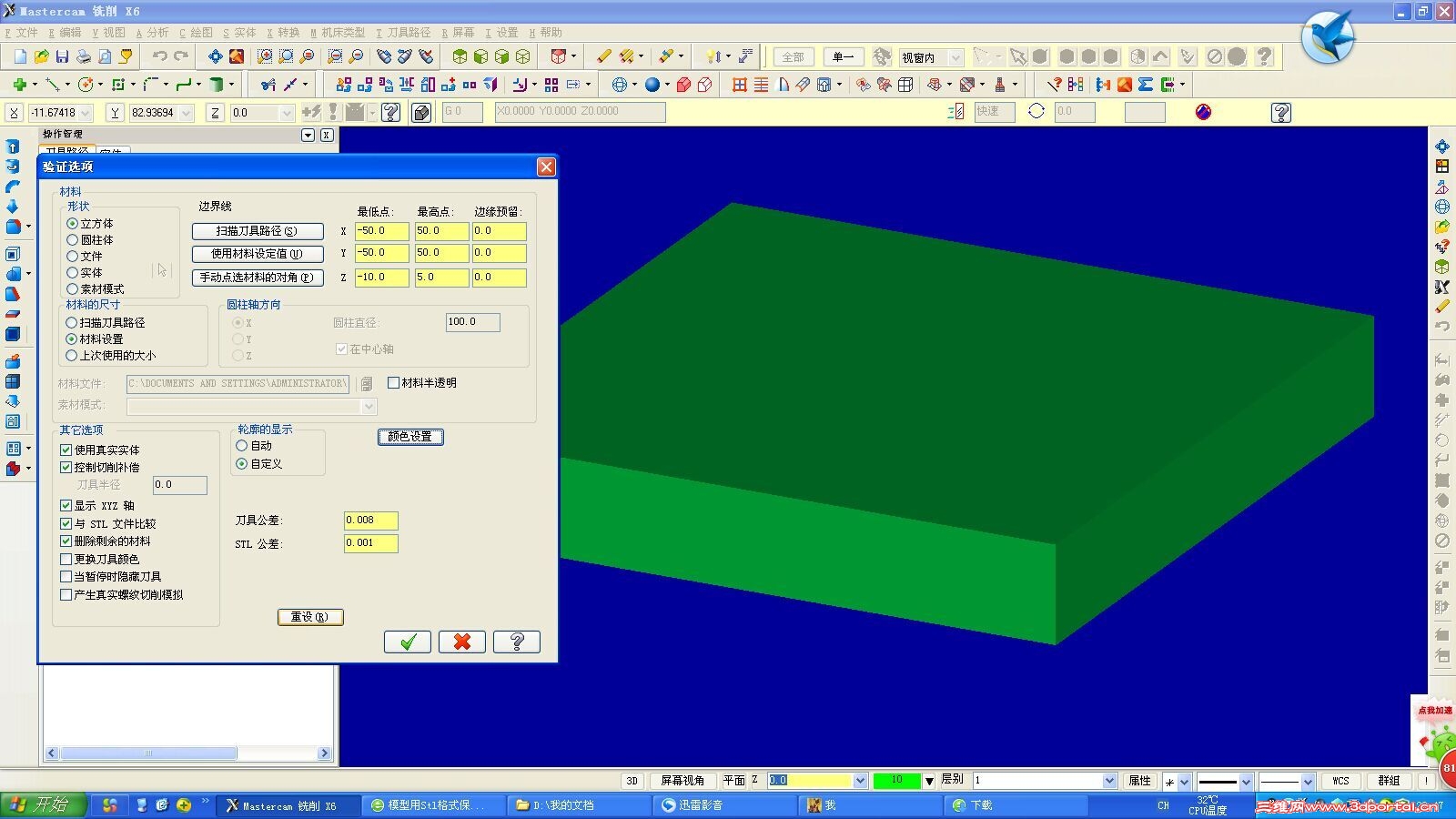The width and height of the screenshot is (1456, 819).
Task: Select the 自动 outline display radio
Action: (242, 446)
